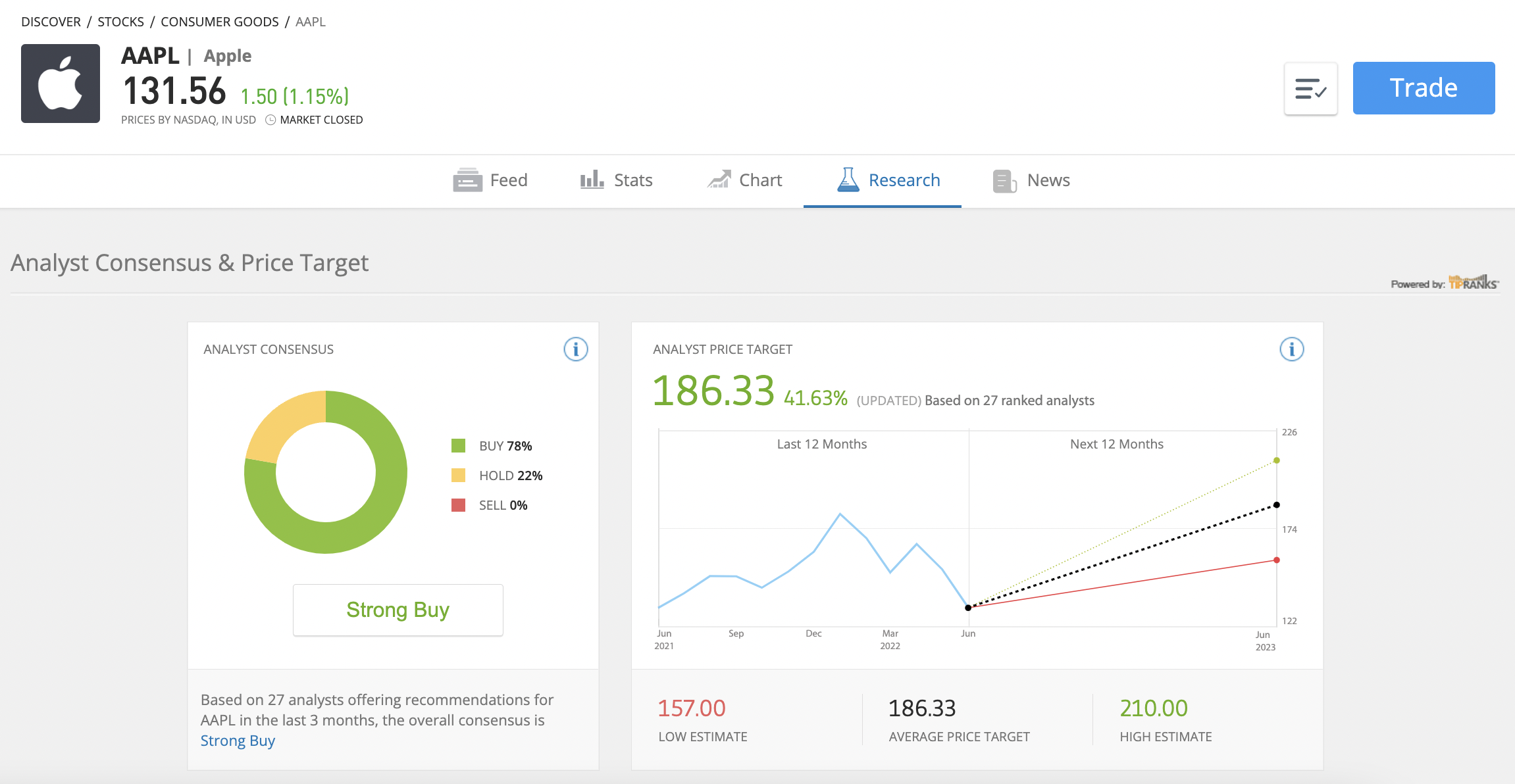
Task: Click the News document icon
Action: click(1004, 181)
